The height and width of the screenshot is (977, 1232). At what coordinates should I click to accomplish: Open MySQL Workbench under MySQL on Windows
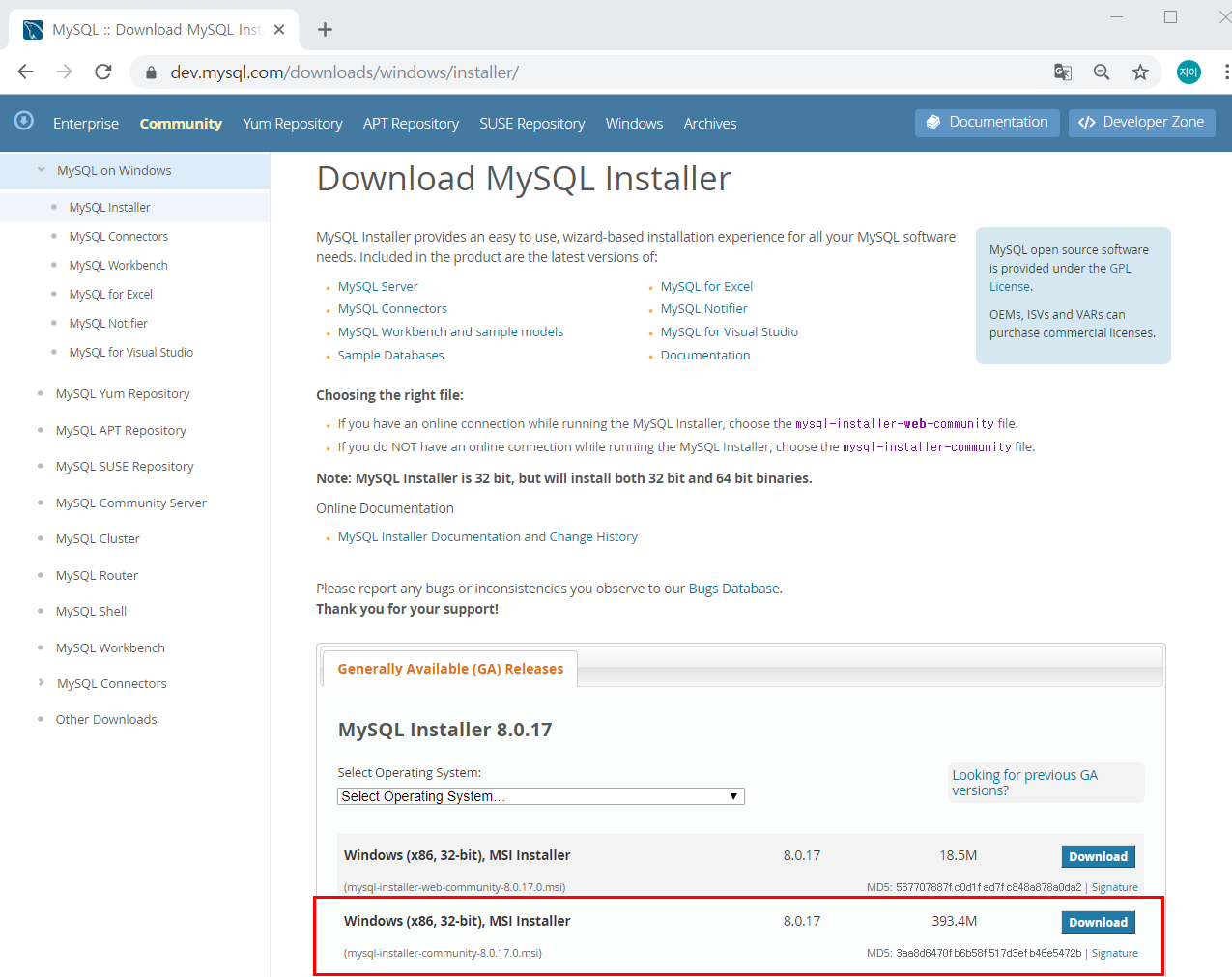(x=118, y=266)
